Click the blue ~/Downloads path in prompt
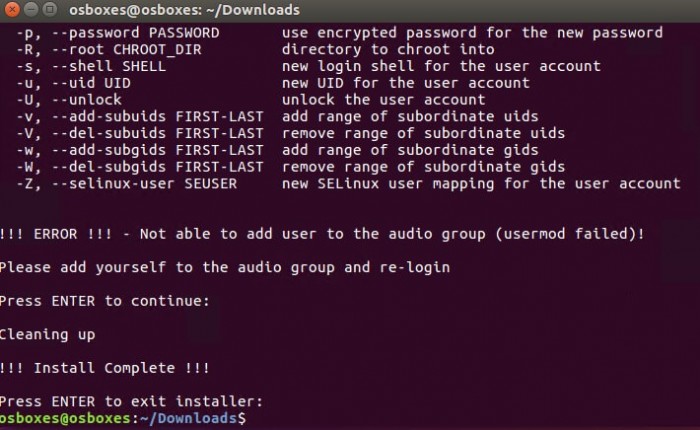Image resolution: width=700 pixels, height=430 pixels. point(188,418)
